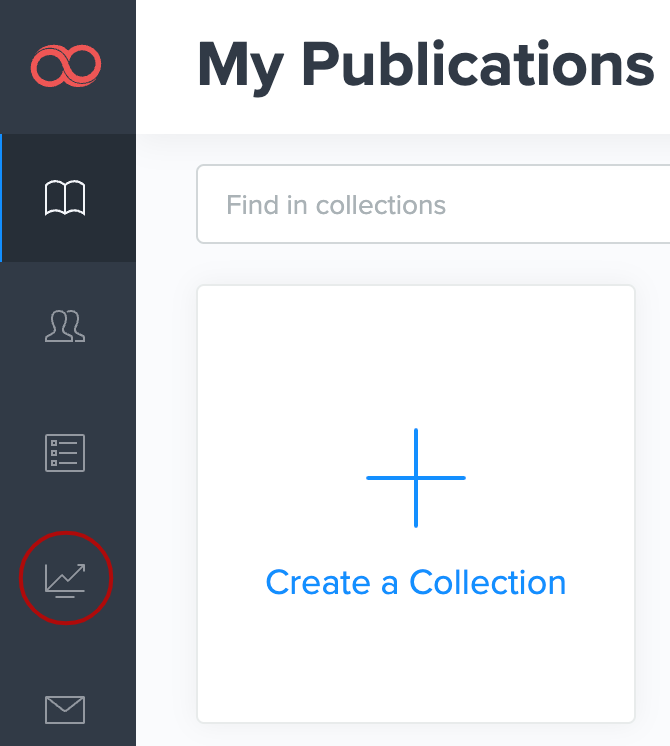Switch to the audience people tab
This screenshot has width=670, height=746.
[66, 325]
